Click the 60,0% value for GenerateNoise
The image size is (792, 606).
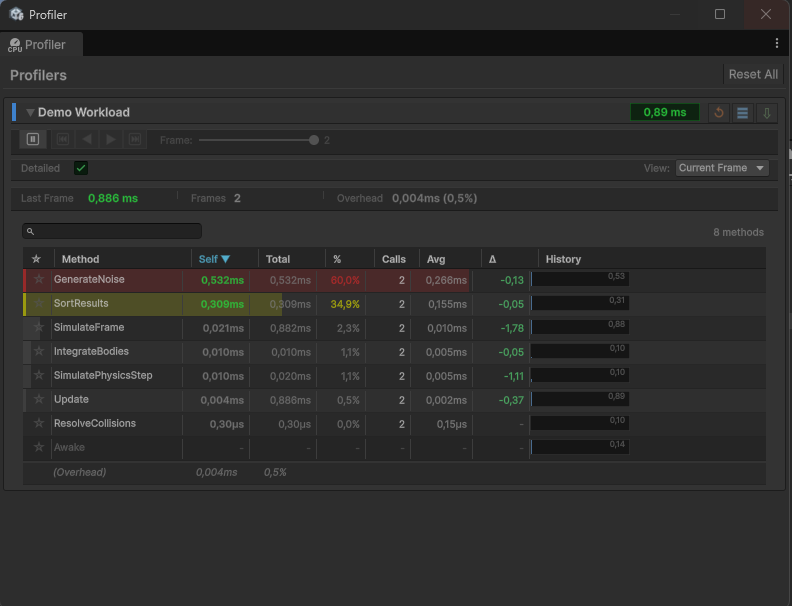345,280
